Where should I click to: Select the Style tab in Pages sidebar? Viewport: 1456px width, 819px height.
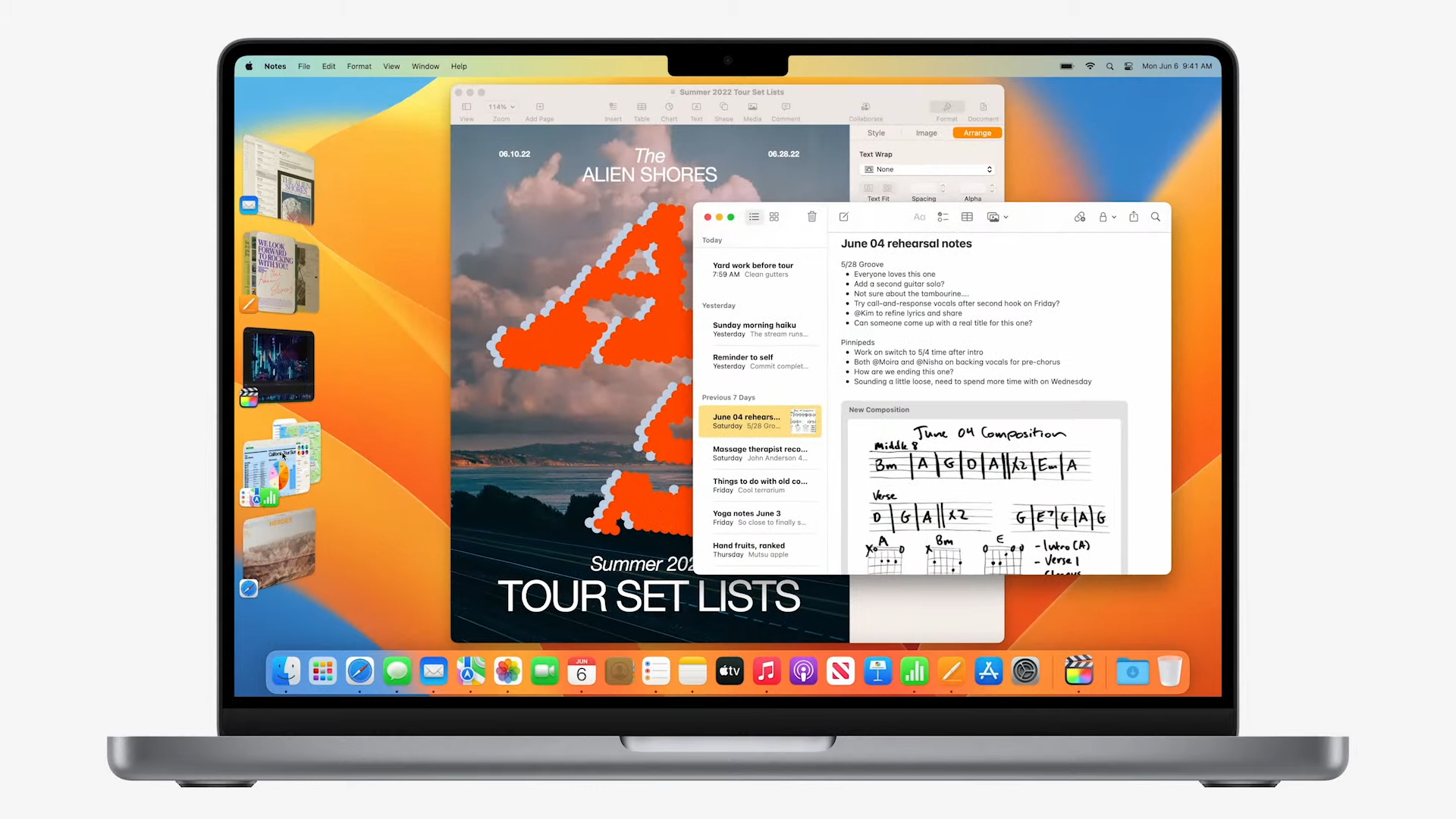pos(876,133)
